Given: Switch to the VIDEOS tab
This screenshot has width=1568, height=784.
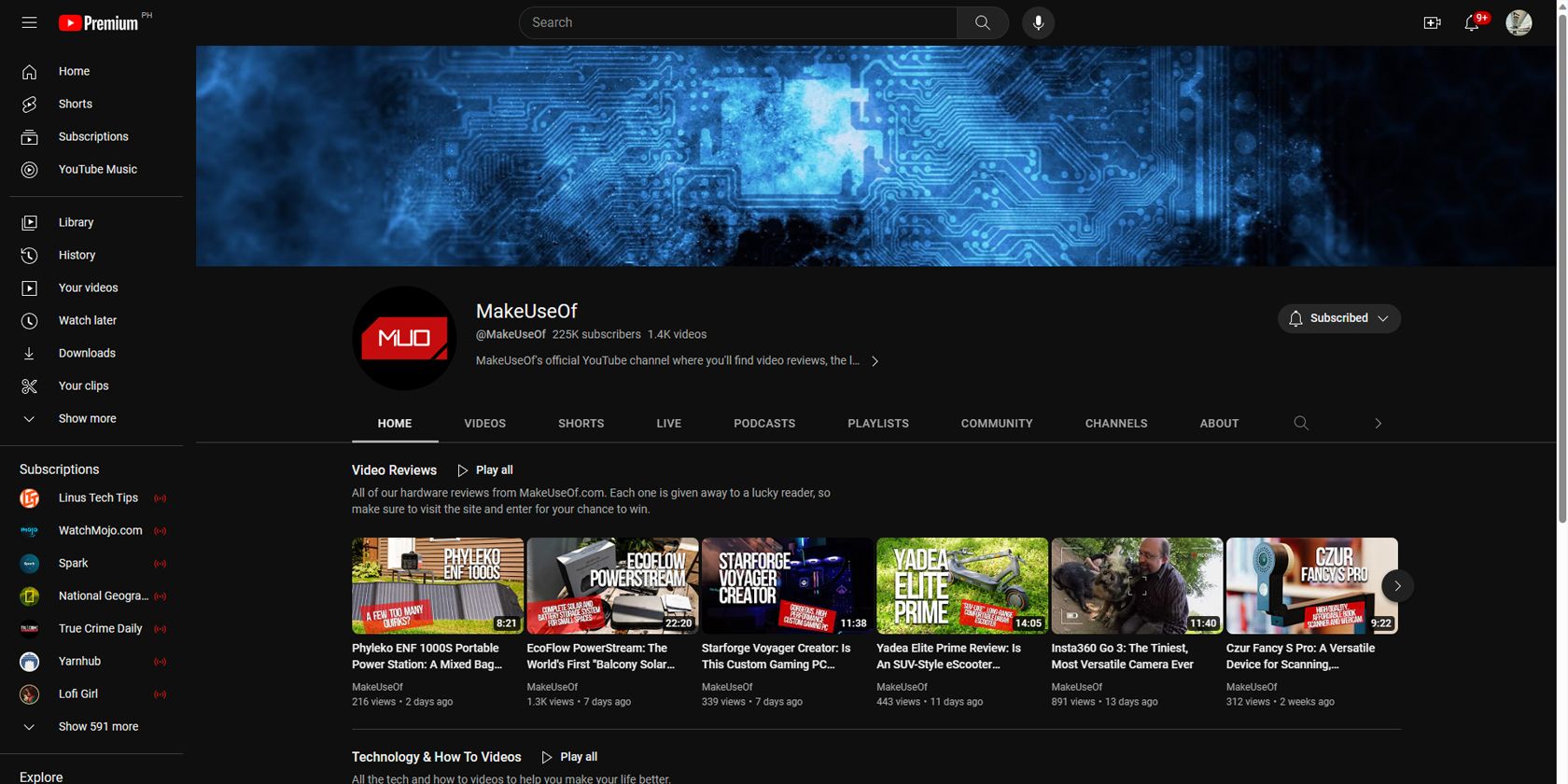Looking at the screenshot, I should point(485,423).
